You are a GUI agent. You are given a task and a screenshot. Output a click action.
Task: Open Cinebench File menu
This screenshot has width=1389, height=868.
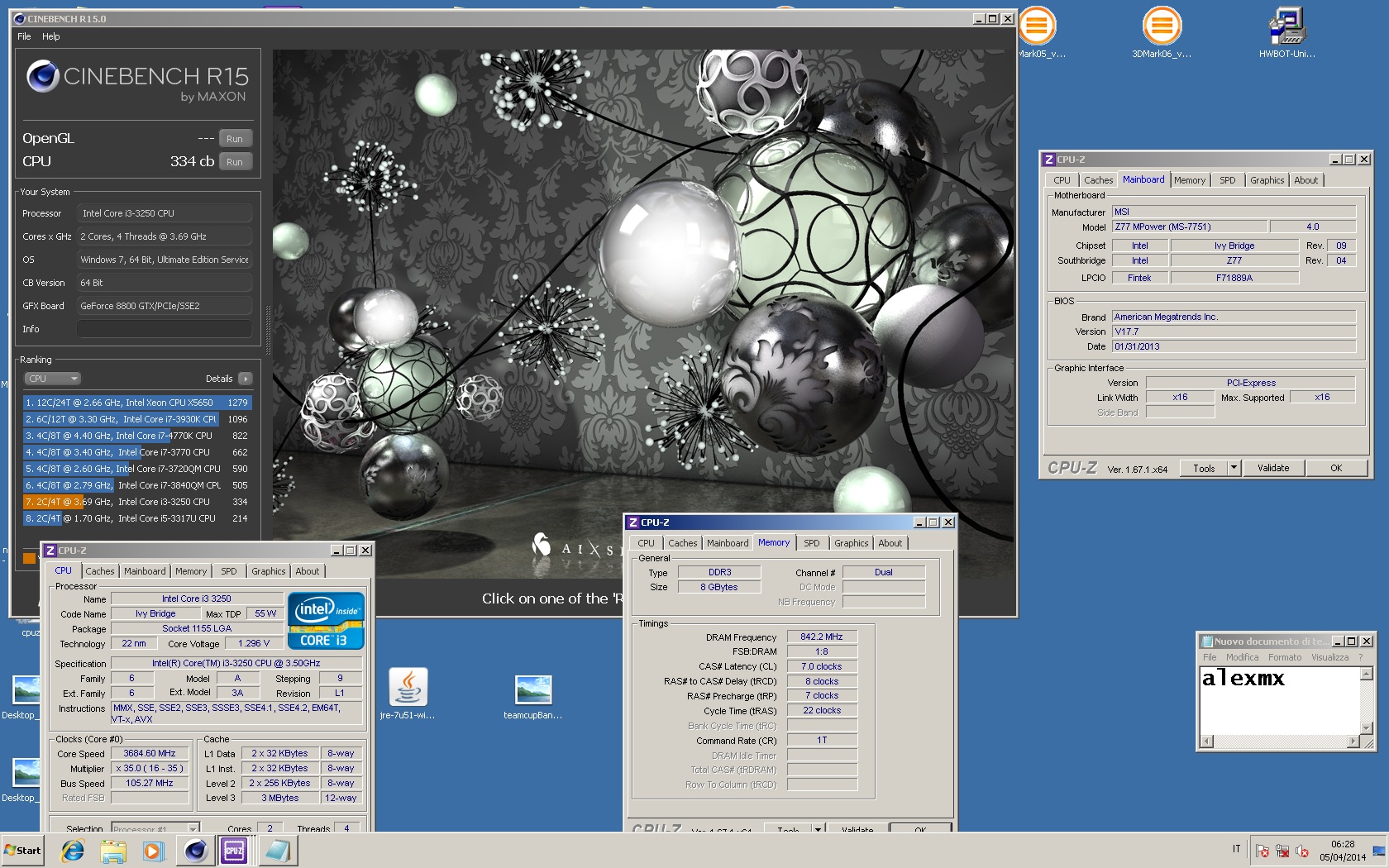[x=24, y=36]
